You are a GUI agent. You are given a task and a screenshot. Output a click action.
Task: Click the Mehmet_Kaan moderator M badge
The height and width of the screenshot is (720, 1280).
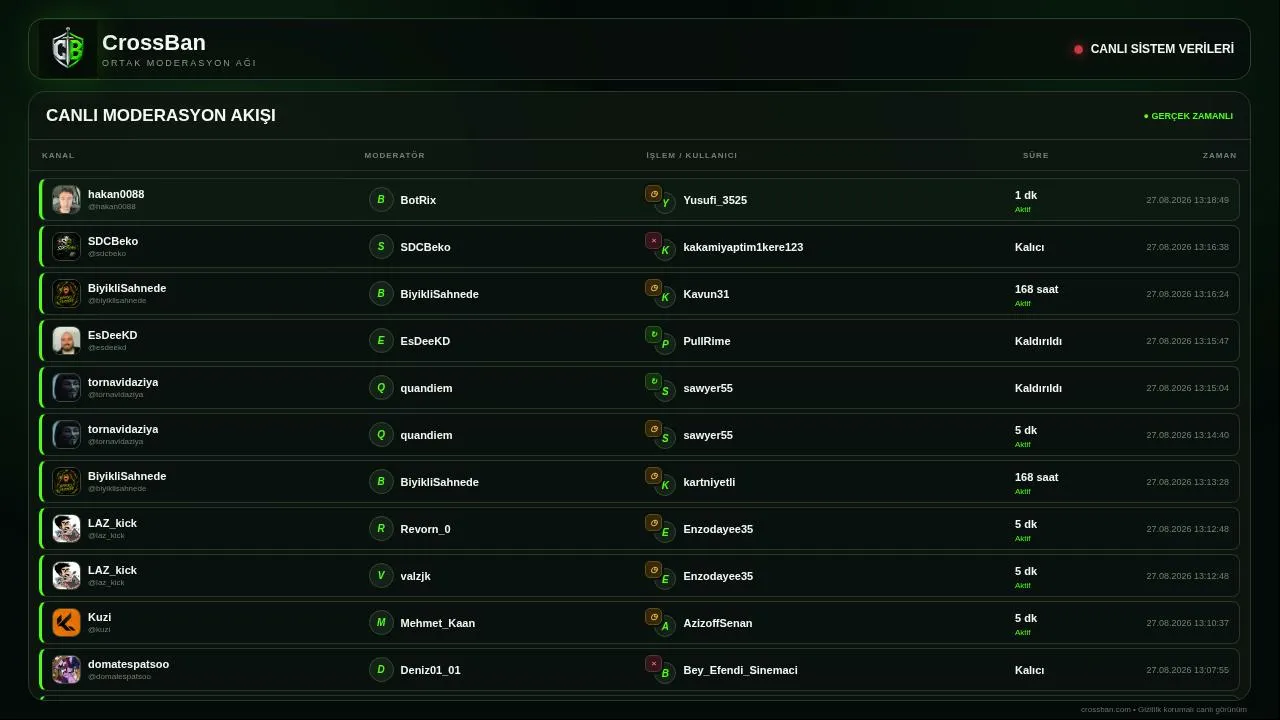381,622
